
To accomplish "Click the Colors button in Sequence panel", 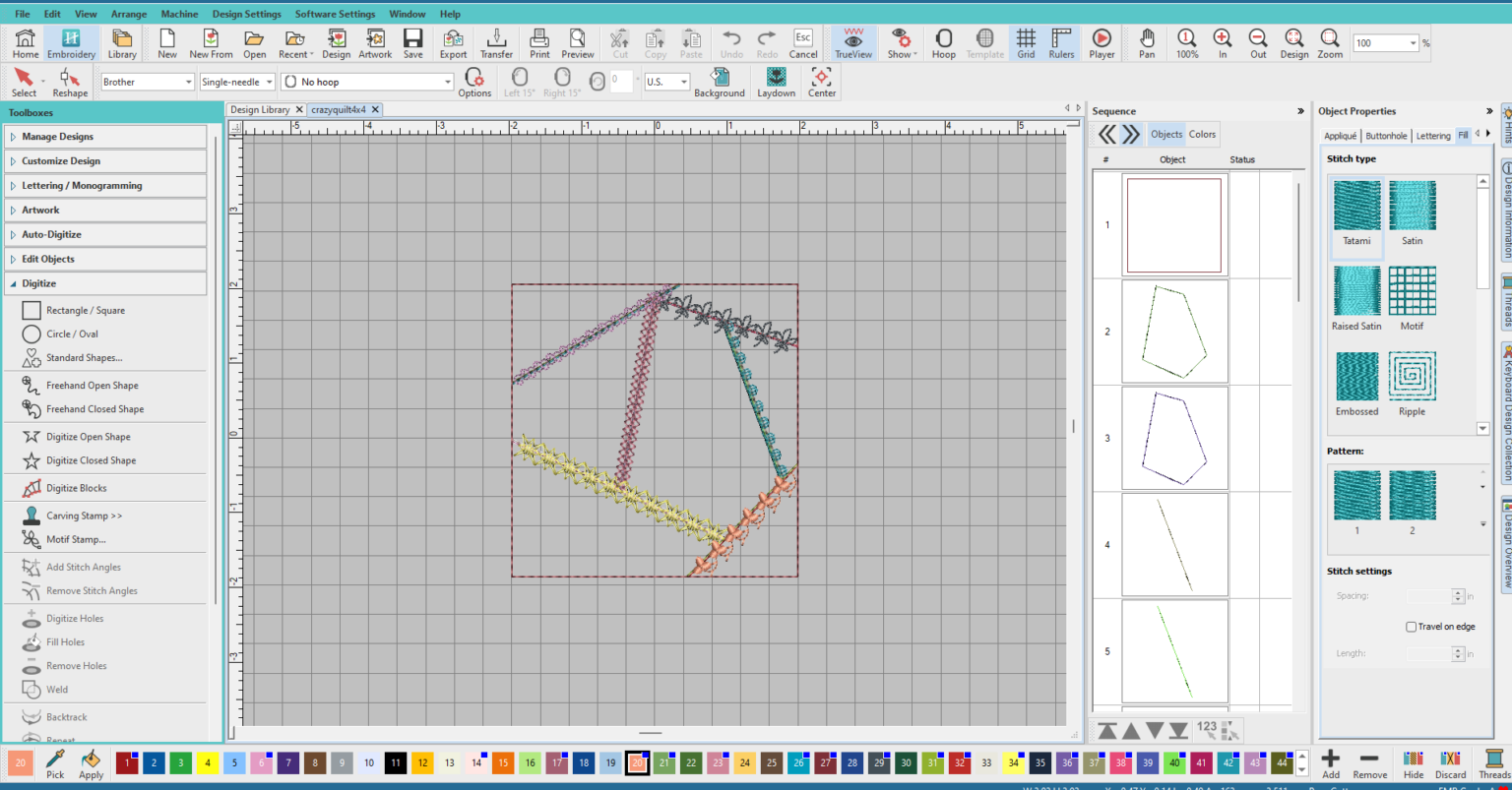I will (x=1202, y=134).
